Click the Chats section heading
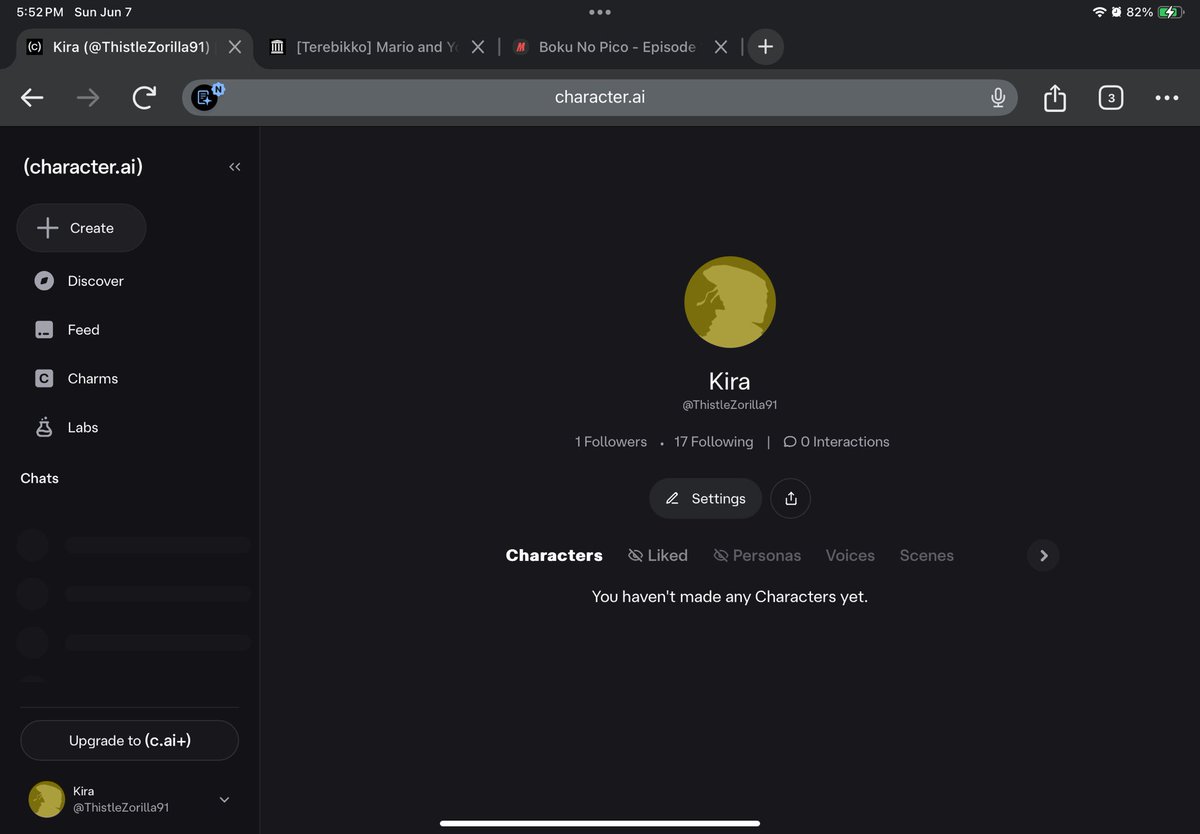The height and width of the screenshot is (834, 1200). (40, 478)
